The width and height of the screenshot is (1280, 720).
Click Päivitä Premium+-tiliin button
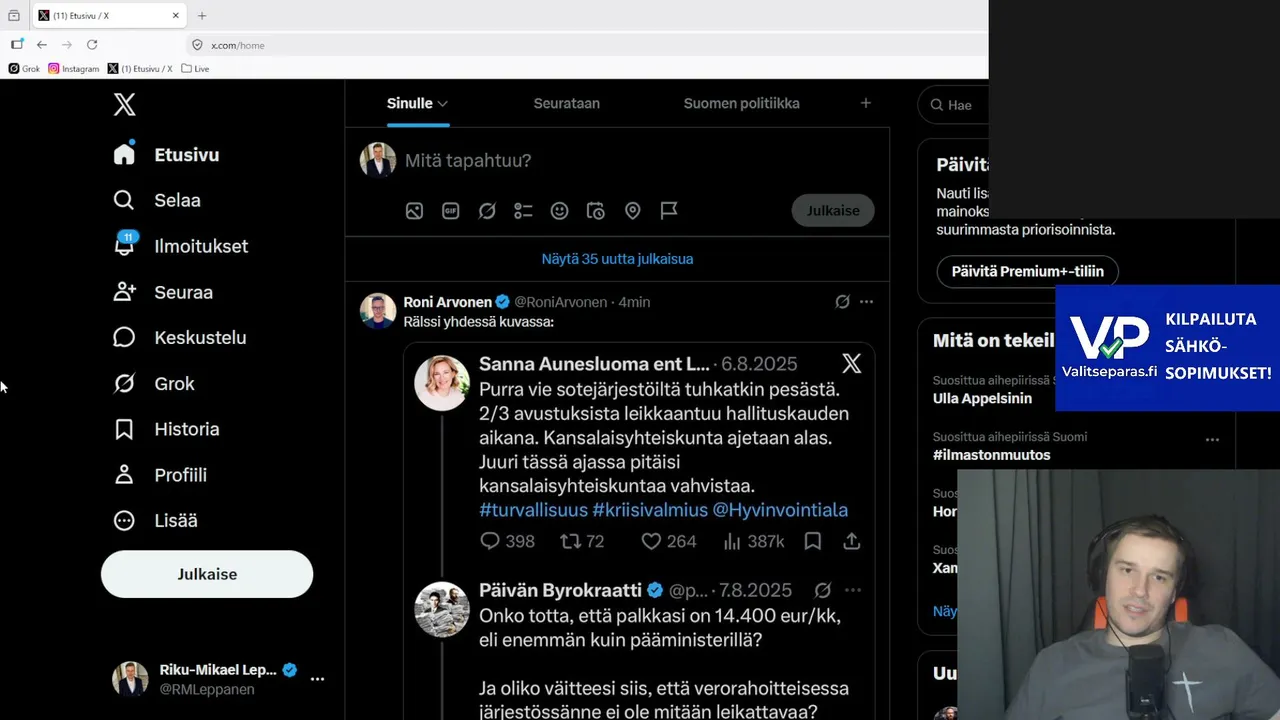click(x=1027, y=271)
